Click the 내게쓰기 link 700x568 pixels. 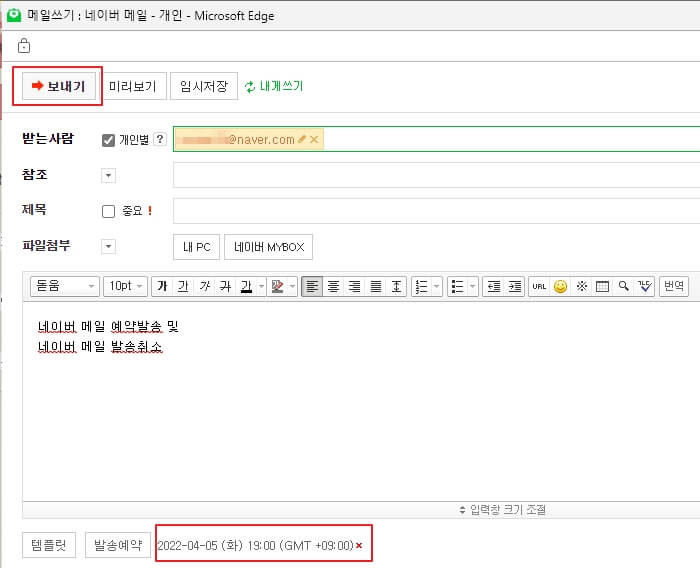275,86
